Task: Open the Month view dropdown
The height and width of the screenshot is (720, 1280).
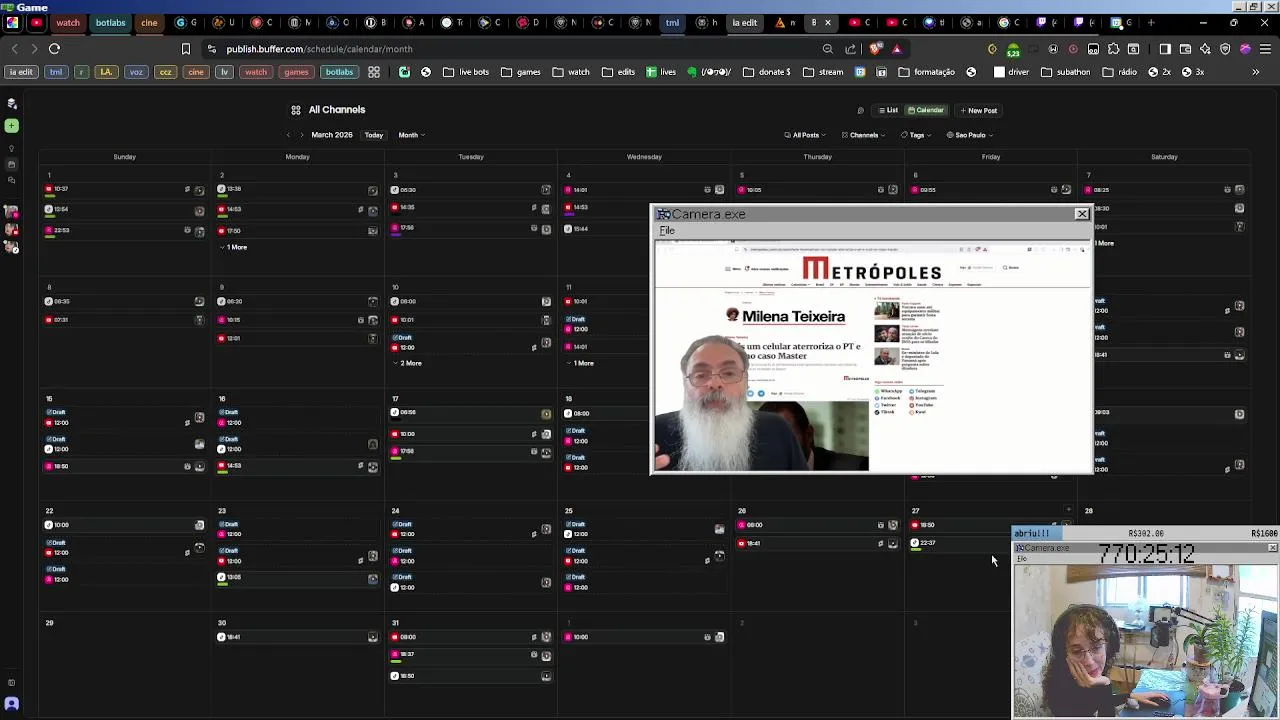Action: (x=411, y=135)
